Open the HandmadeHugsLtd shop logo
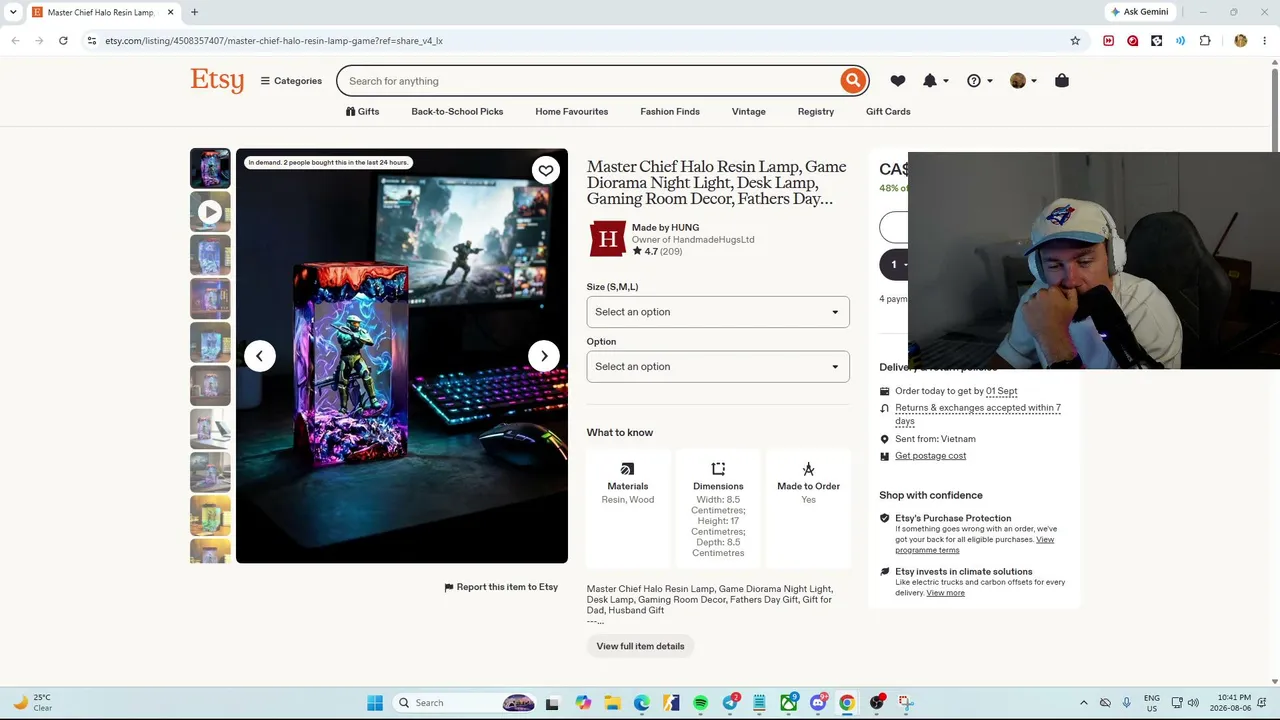Viewport: 1280px width, 720px height. [608, 239]
